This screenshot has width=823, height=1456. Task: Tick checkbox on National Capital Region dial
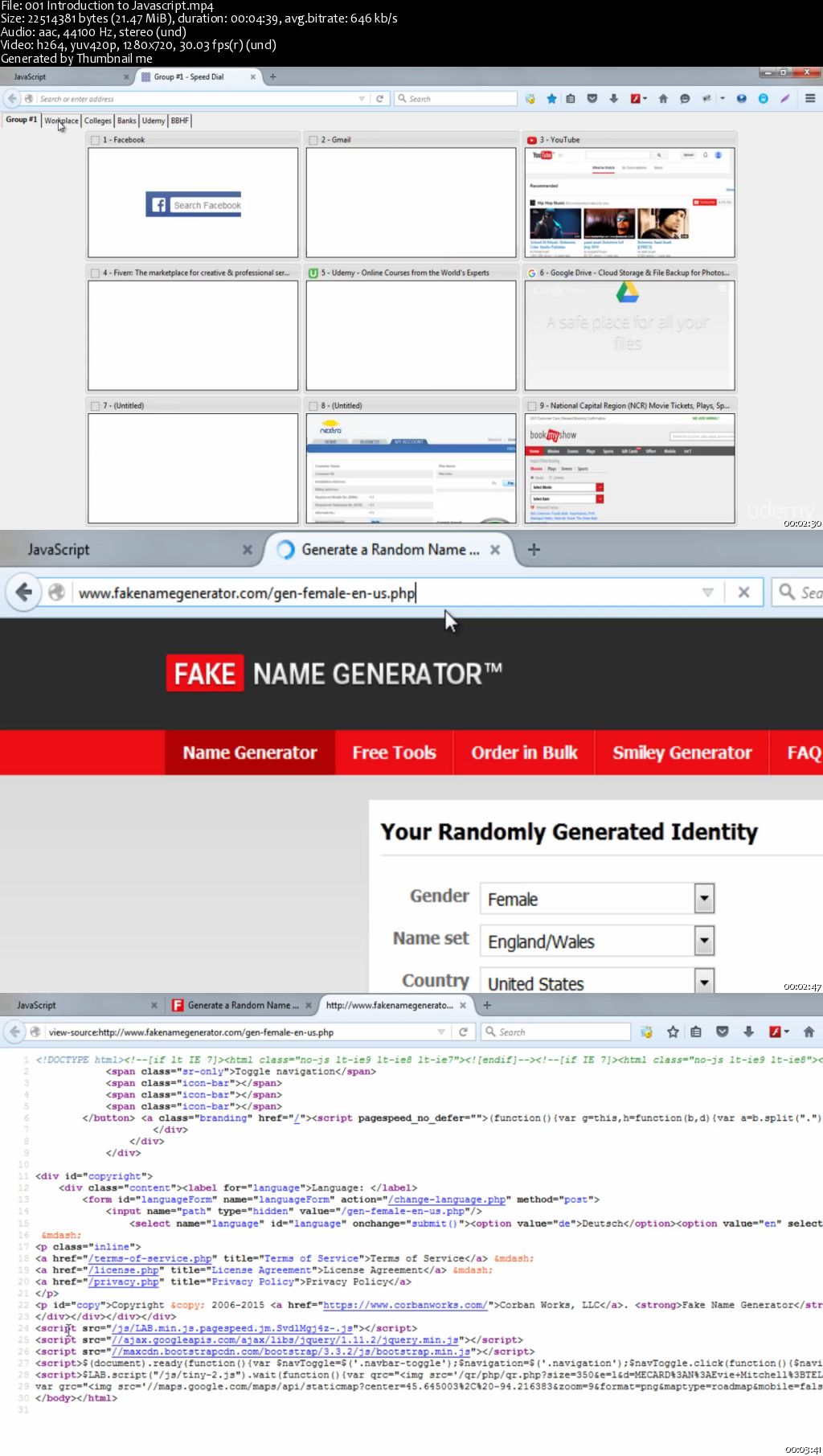tap(532, 406)
